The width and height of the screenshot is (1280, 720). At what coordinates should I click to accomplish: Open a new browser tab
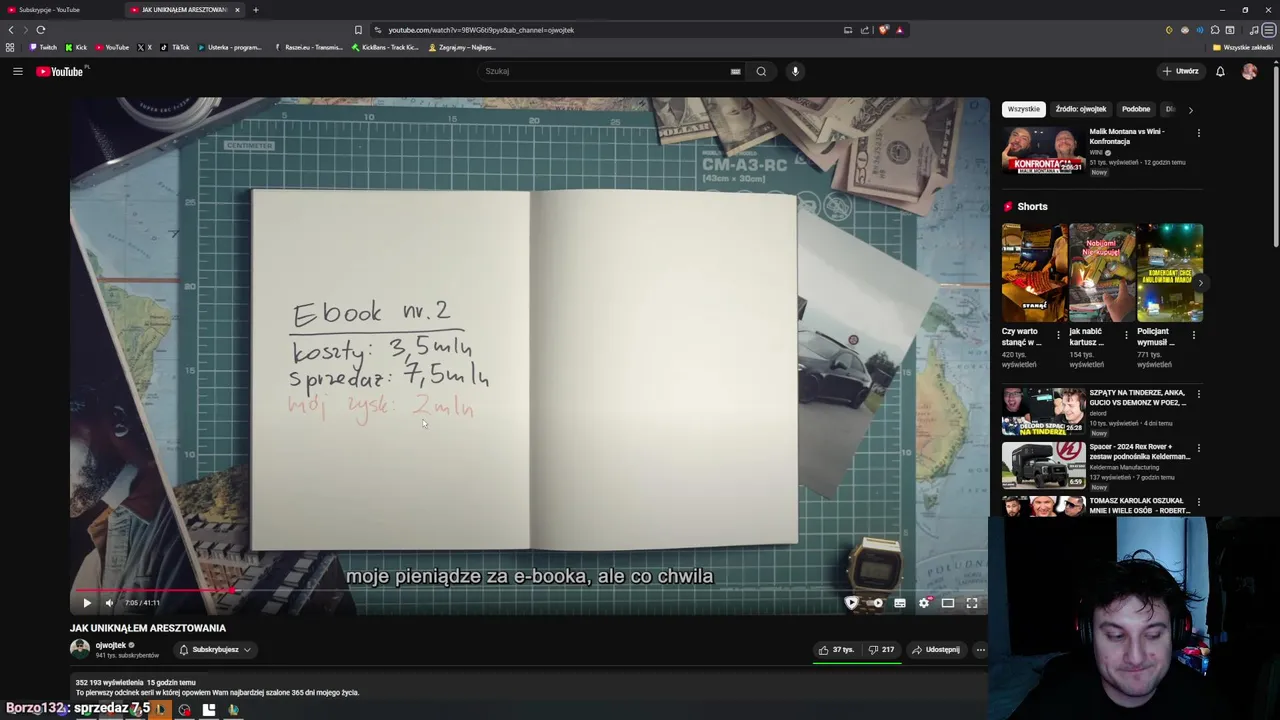coord(255,10)
